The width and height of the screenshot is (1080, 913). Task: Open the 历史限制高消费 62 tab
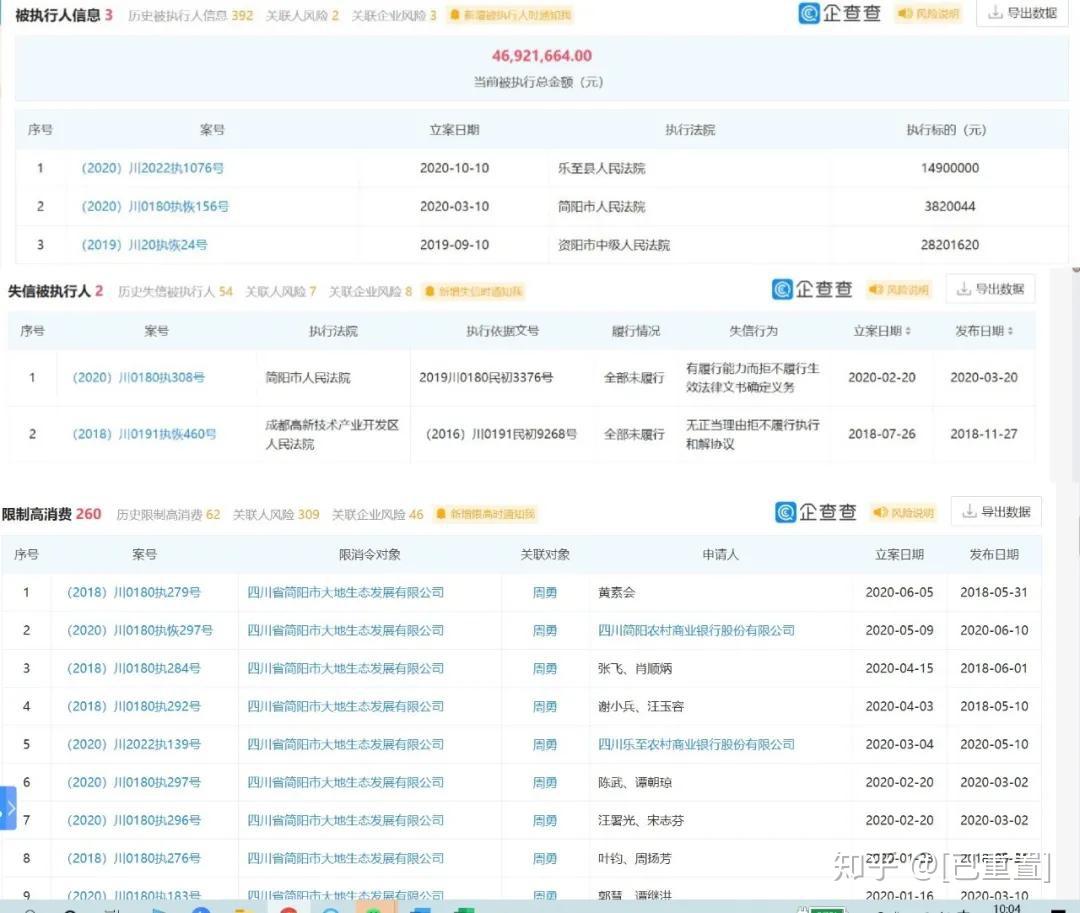pyautogui.click(x=168, y=514)
